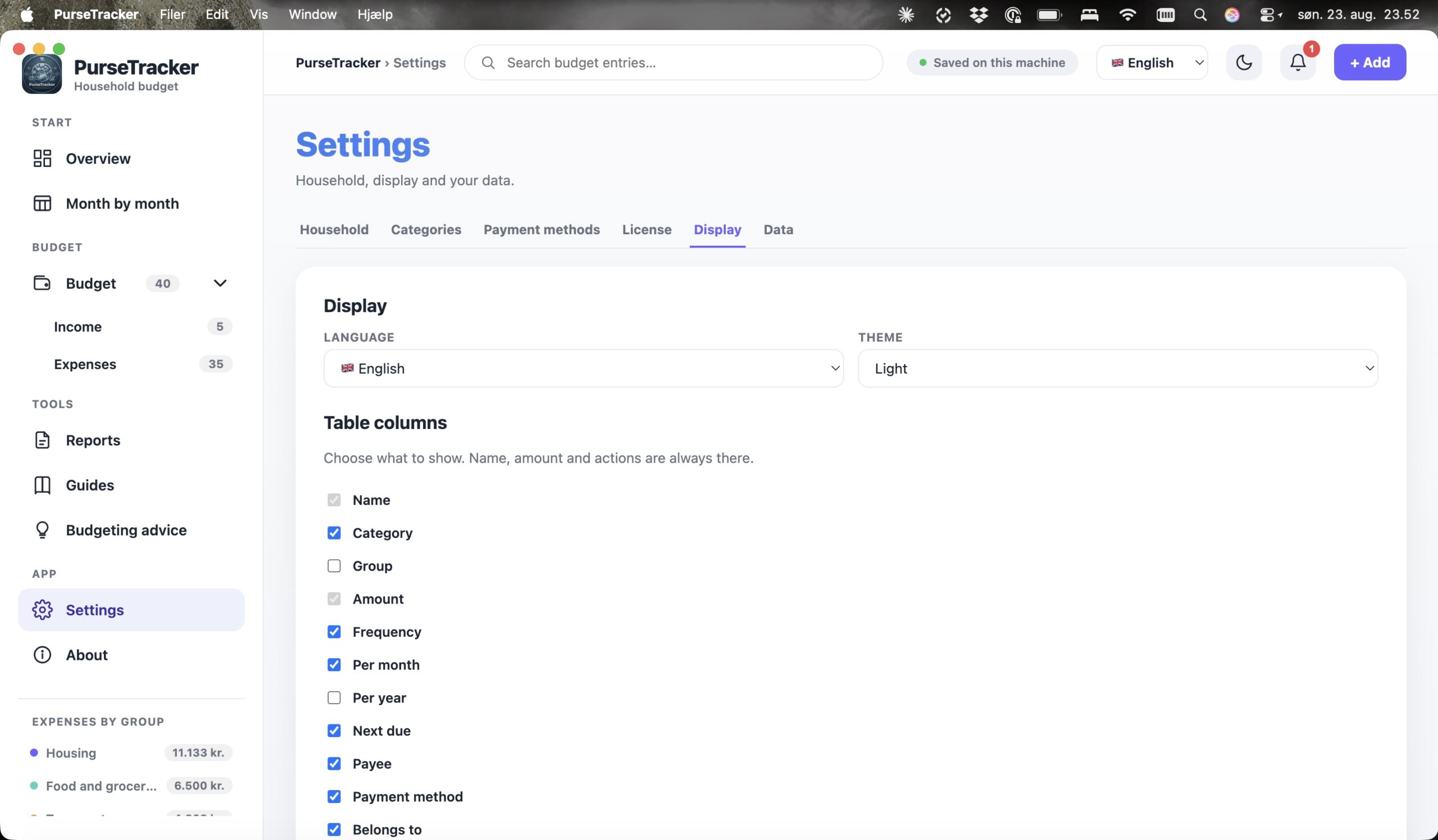Enable the Per year column checkbox

click(334, 698)
